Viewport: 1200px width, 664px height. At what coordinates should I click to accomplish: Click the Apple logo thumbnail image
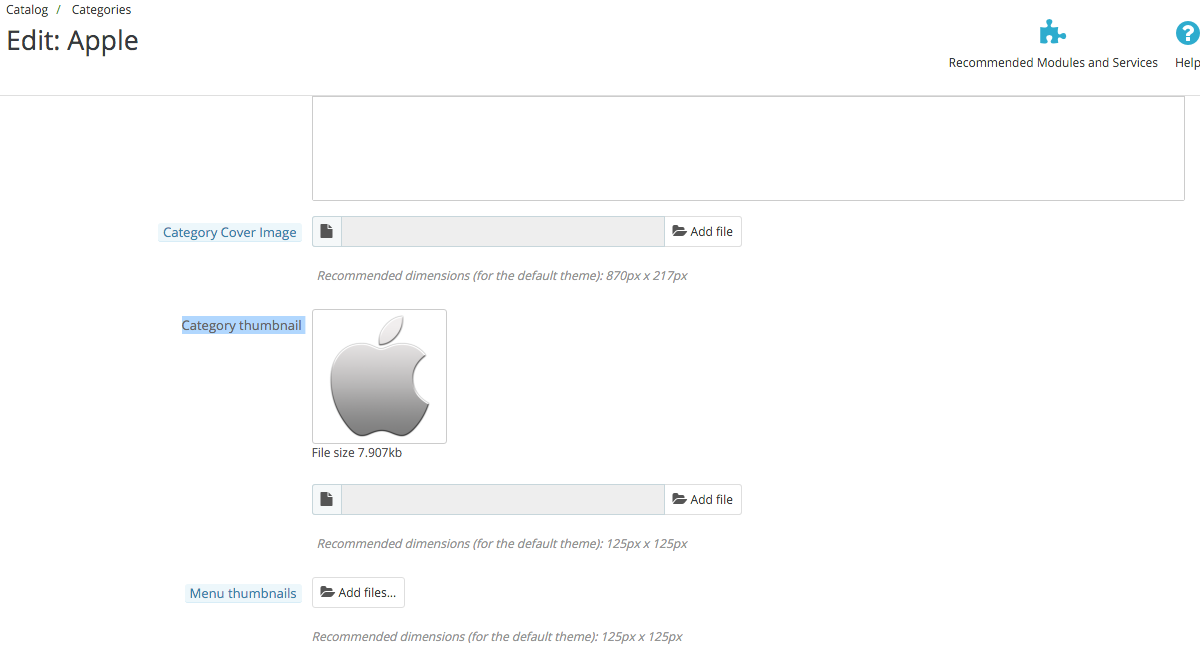[380, 376]
